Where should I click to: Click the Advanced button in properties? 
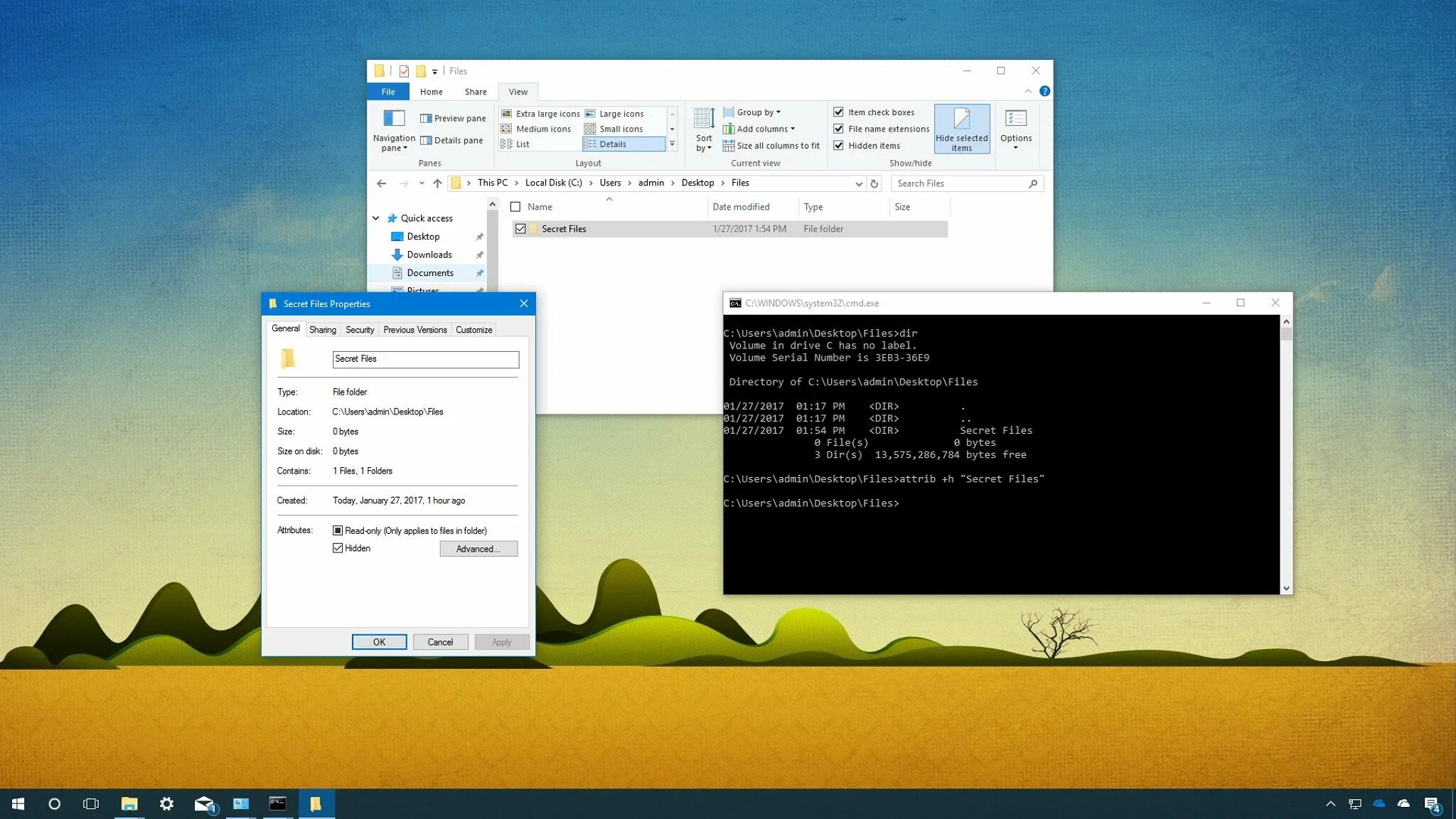click(x=479, y=548)
